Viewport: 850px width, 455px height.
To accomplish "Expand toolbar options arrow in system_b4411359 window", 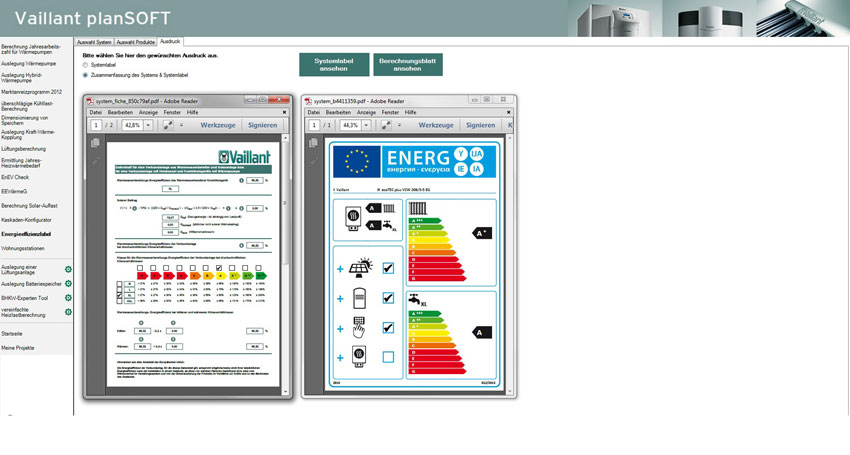I will (399, 125).
